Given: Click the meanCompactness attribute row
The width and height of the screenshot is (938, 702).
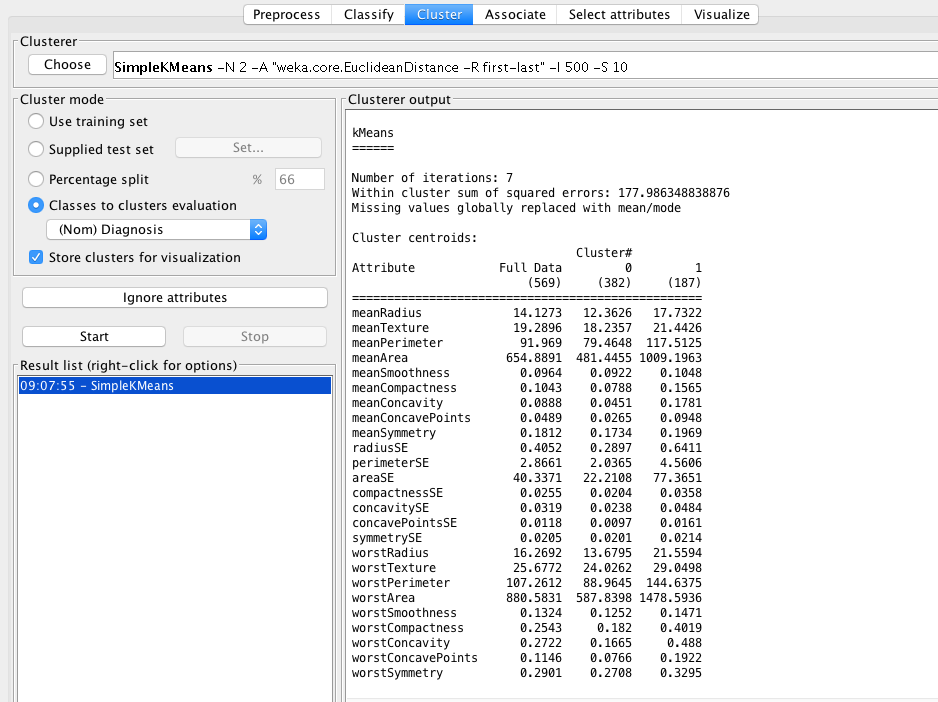Looking at the screenshot, I should (526, 388).
